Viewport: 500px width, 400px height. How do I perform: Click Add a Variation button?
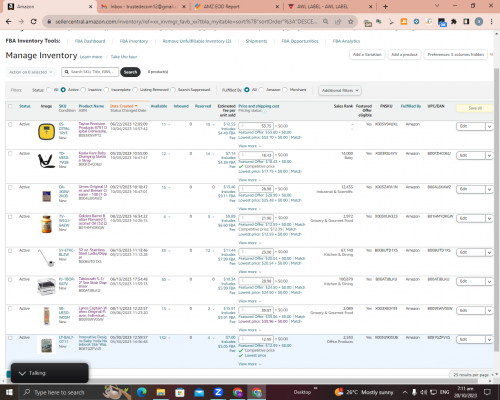point(367,54)
